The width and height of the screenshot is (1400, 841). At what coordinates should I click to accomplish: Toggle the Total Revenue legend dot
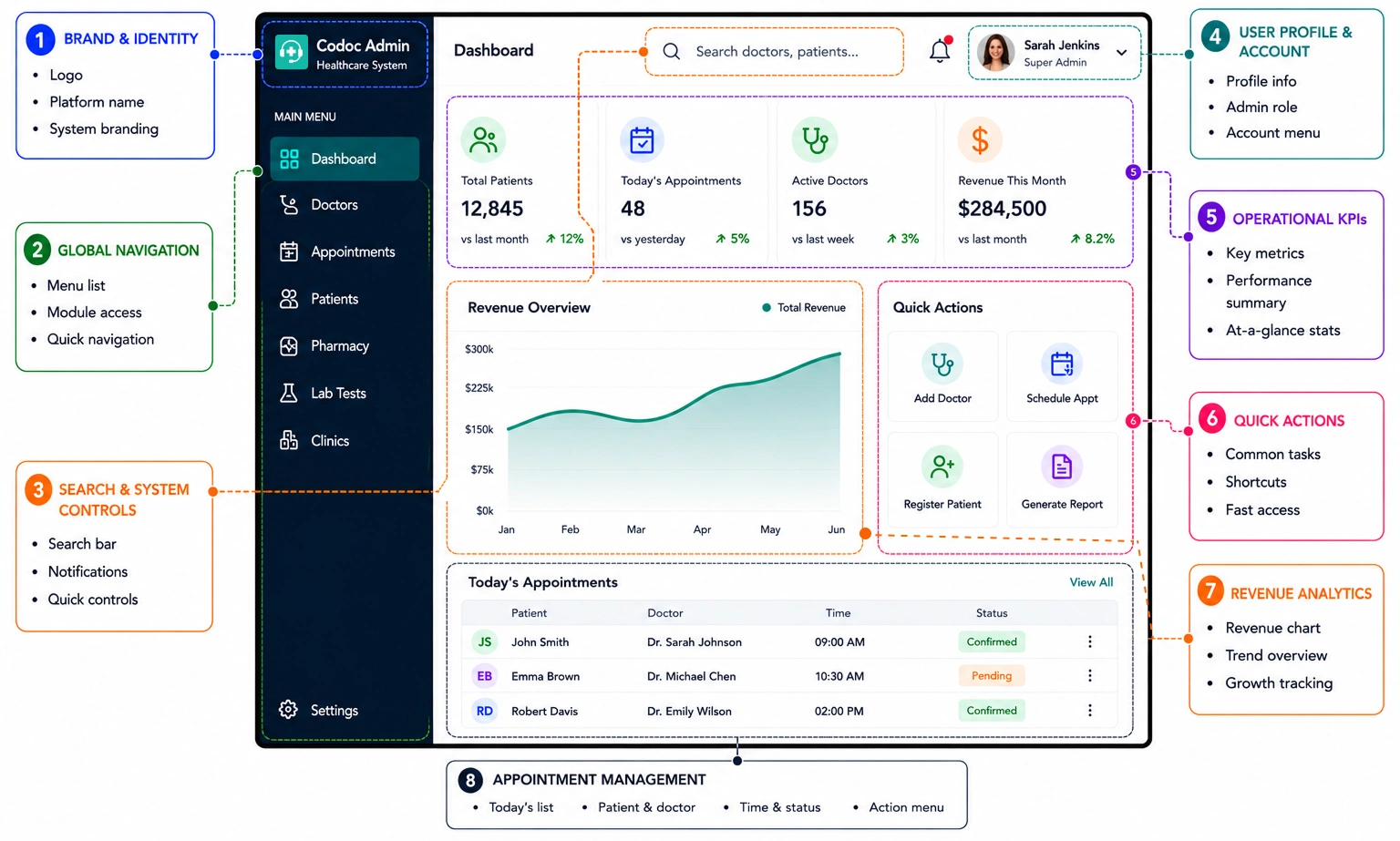tap(767, 308)
